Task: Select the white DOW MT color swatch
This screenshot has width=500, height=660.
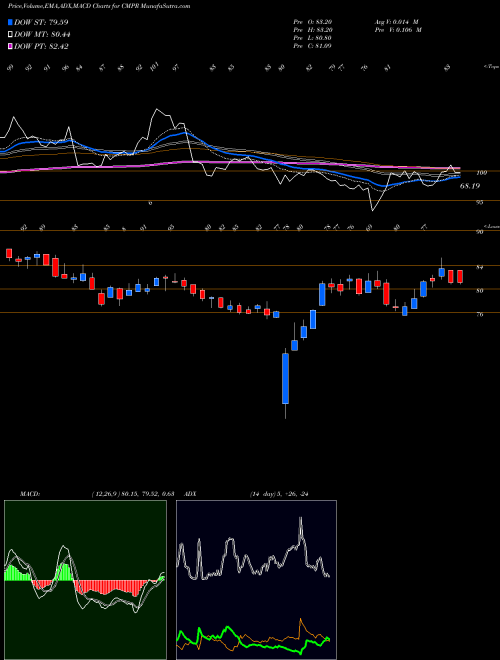Action: point(10,35)
